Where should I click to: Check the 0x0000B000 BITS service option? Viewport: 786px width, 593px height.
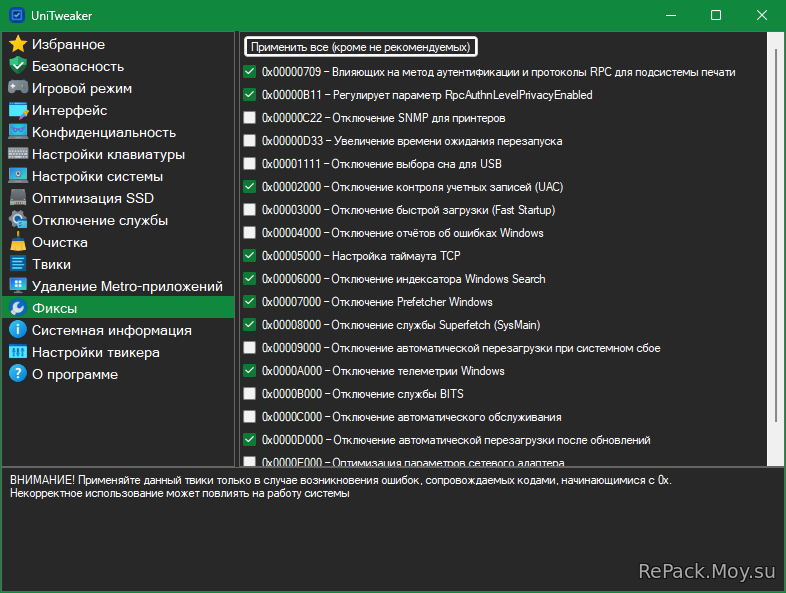point(250,394)
